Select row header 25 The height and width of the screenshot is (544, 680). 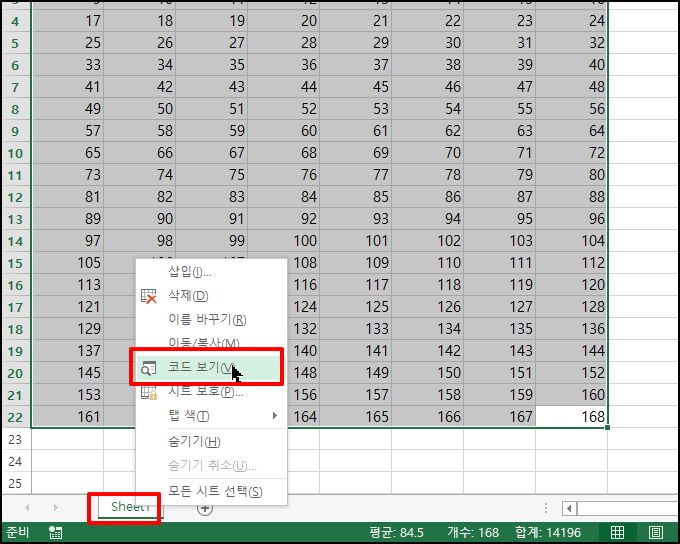16,483
